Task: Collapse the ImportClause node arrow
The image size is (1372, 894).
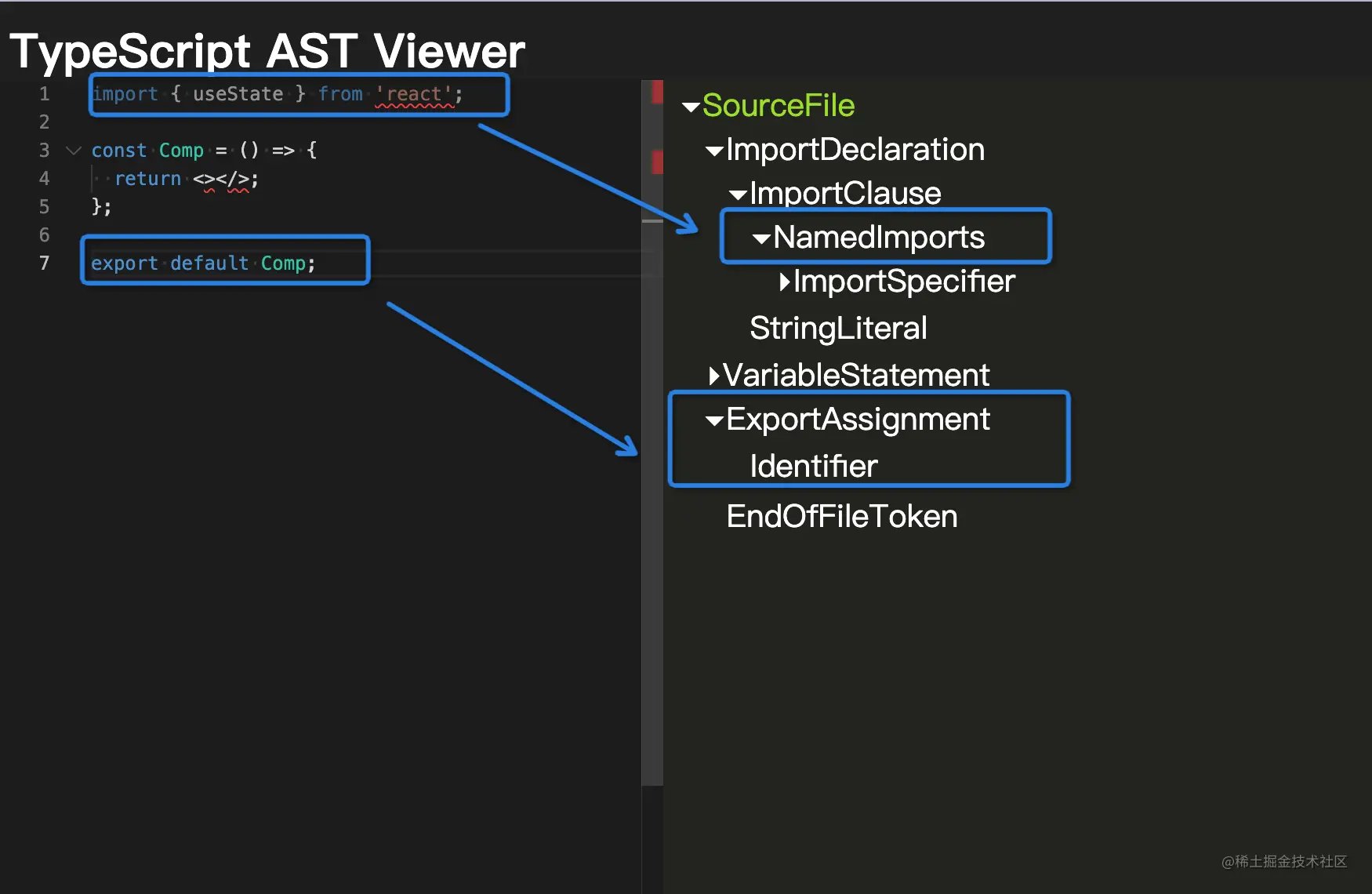Action: coord(738,194)
